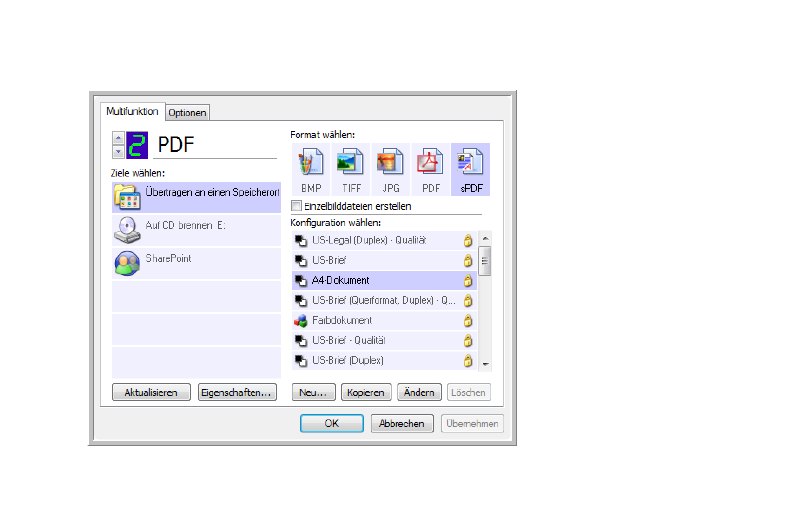792x518 pixels.
Task: Confirm with the OK button
Action: click(x=332, y=423)
